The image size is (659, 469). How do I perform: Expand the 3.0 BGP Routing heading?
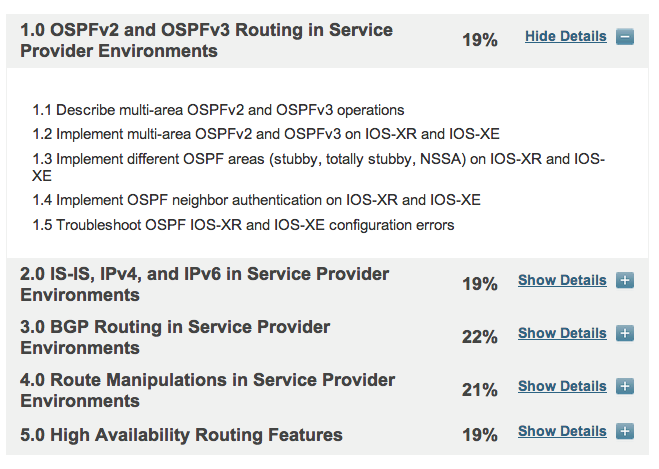coord(175,337)
